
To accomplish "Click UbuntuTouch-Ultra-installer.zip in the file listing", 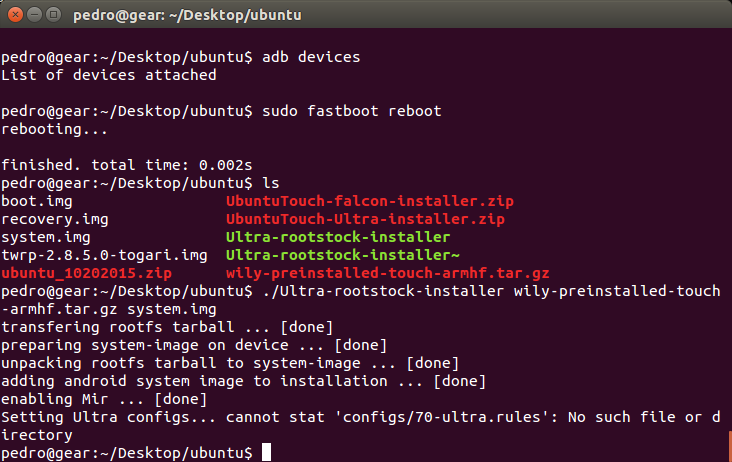I will (365, 219).
